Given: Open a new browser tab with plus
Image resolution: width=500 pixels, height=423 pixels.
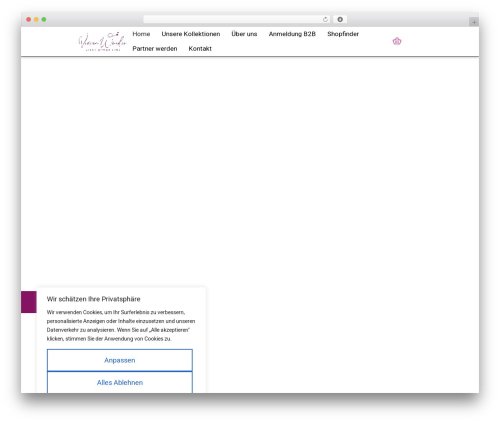Looking at the screenshot, I should 474,22.
